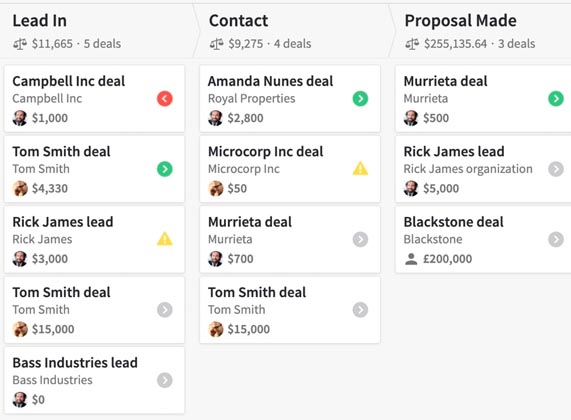Click owner avatar on Microcorp Inc deal
Screen dimensions: 571x420
click(216, 188)
